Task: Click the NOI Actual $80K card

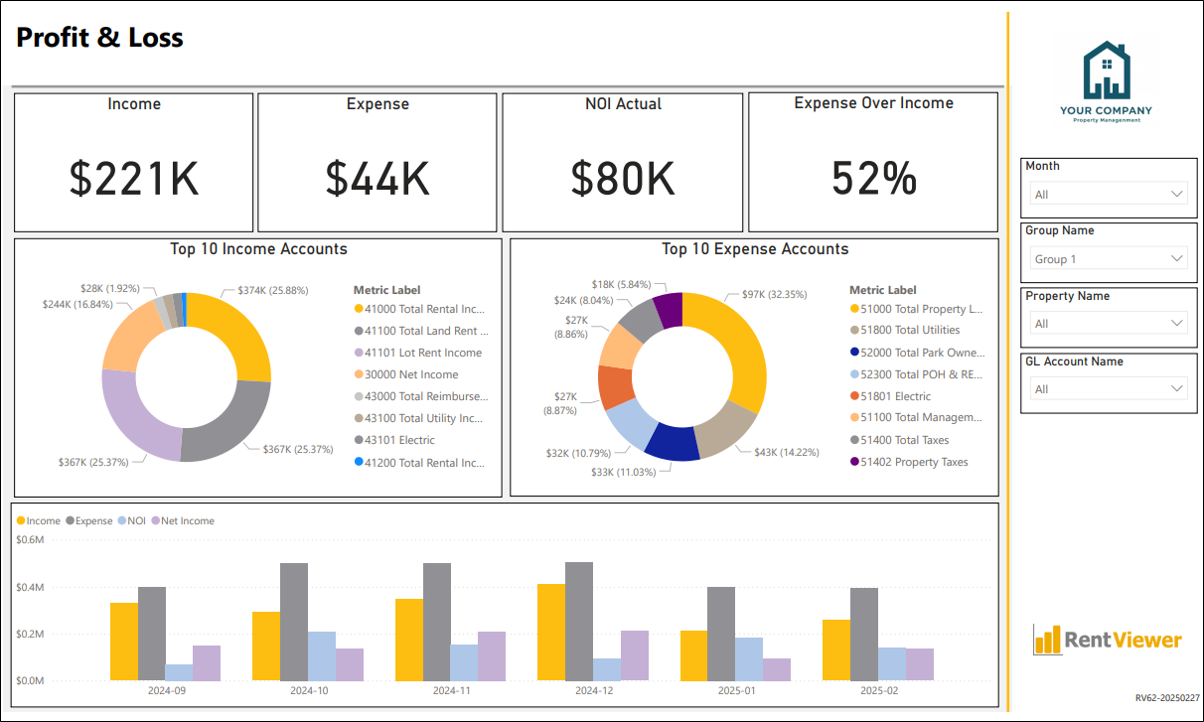Action: pos(623,163)
